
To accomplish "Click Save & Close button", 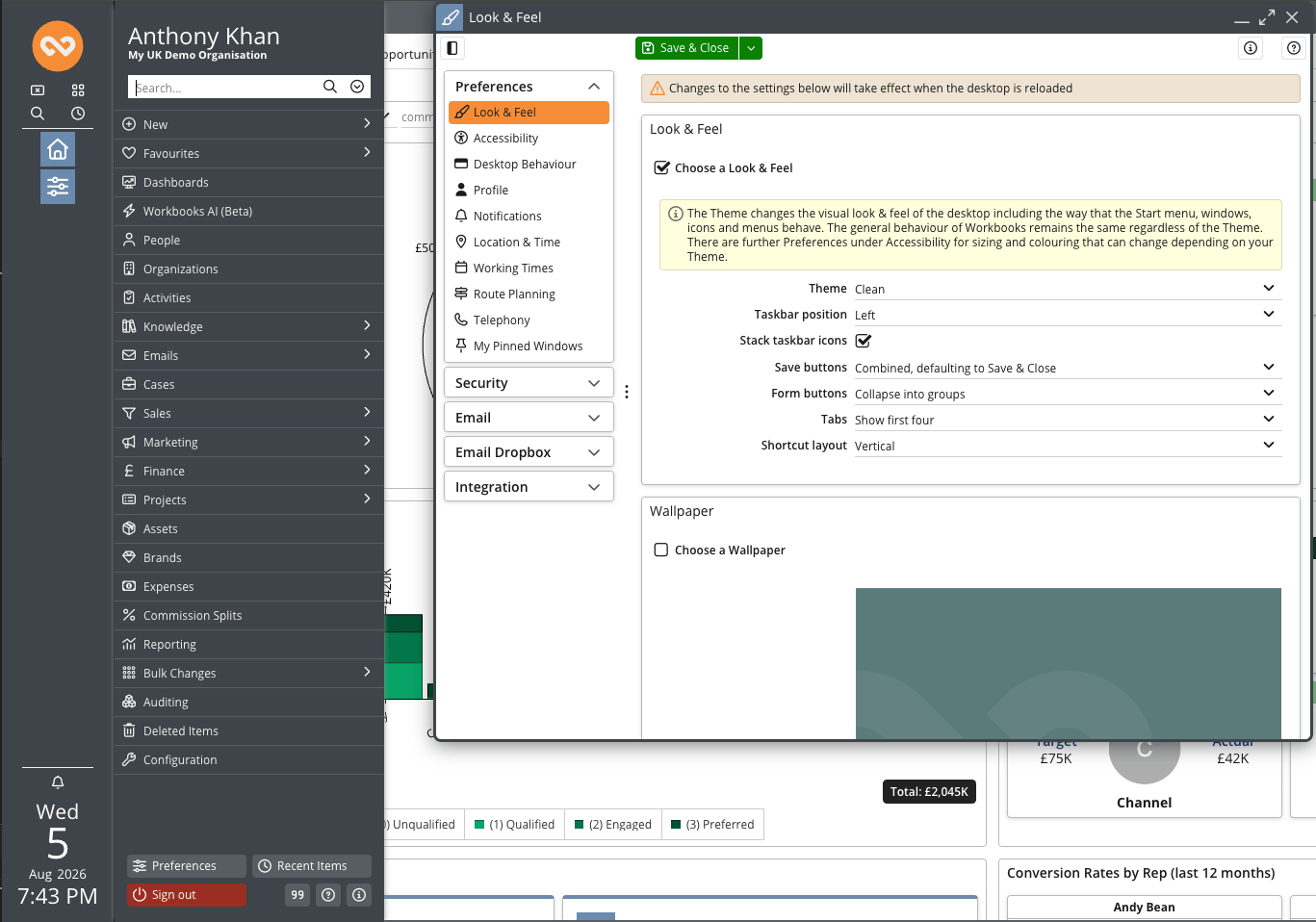I will coord(686,48).
